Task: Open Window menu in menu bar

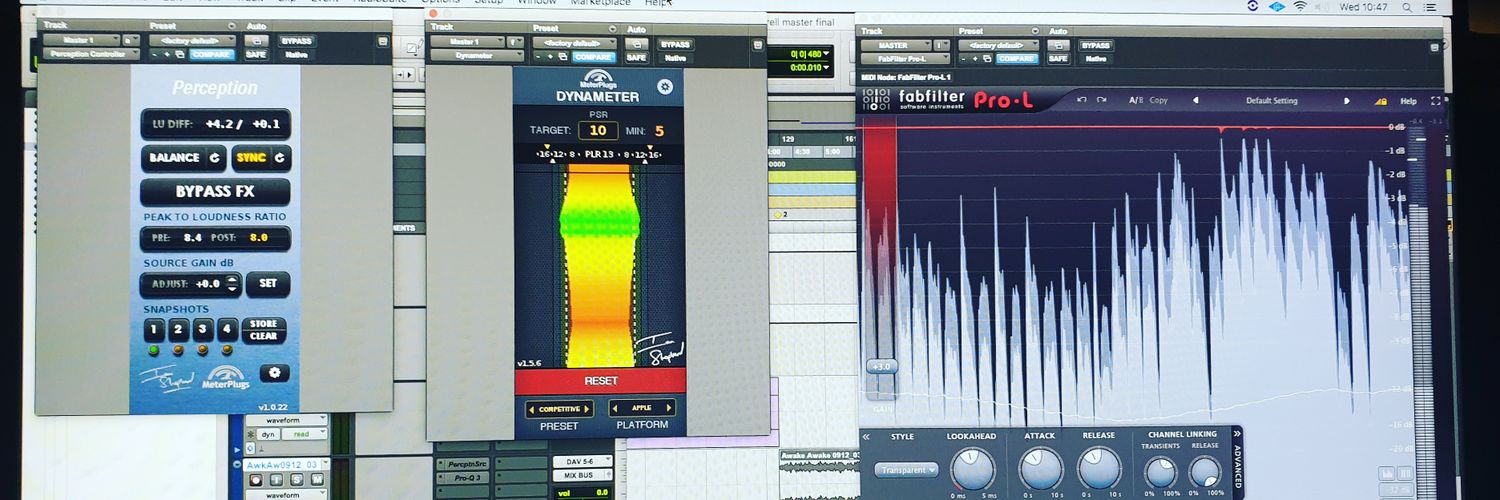Action: [x=537, y=4]
